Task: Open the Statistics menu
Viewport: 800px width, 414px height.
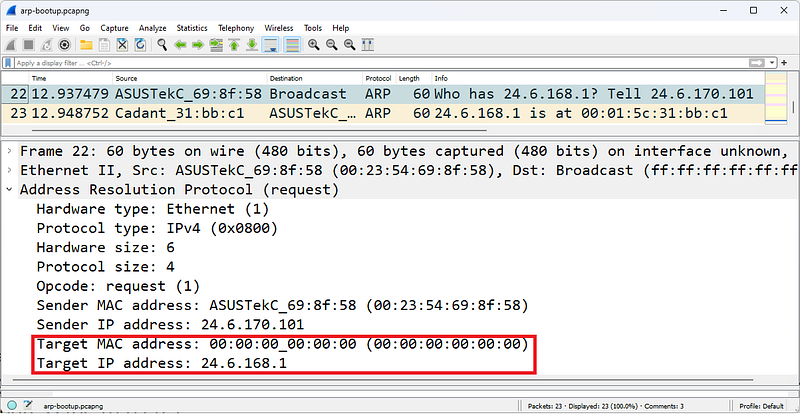Action: tap(192, 28)
